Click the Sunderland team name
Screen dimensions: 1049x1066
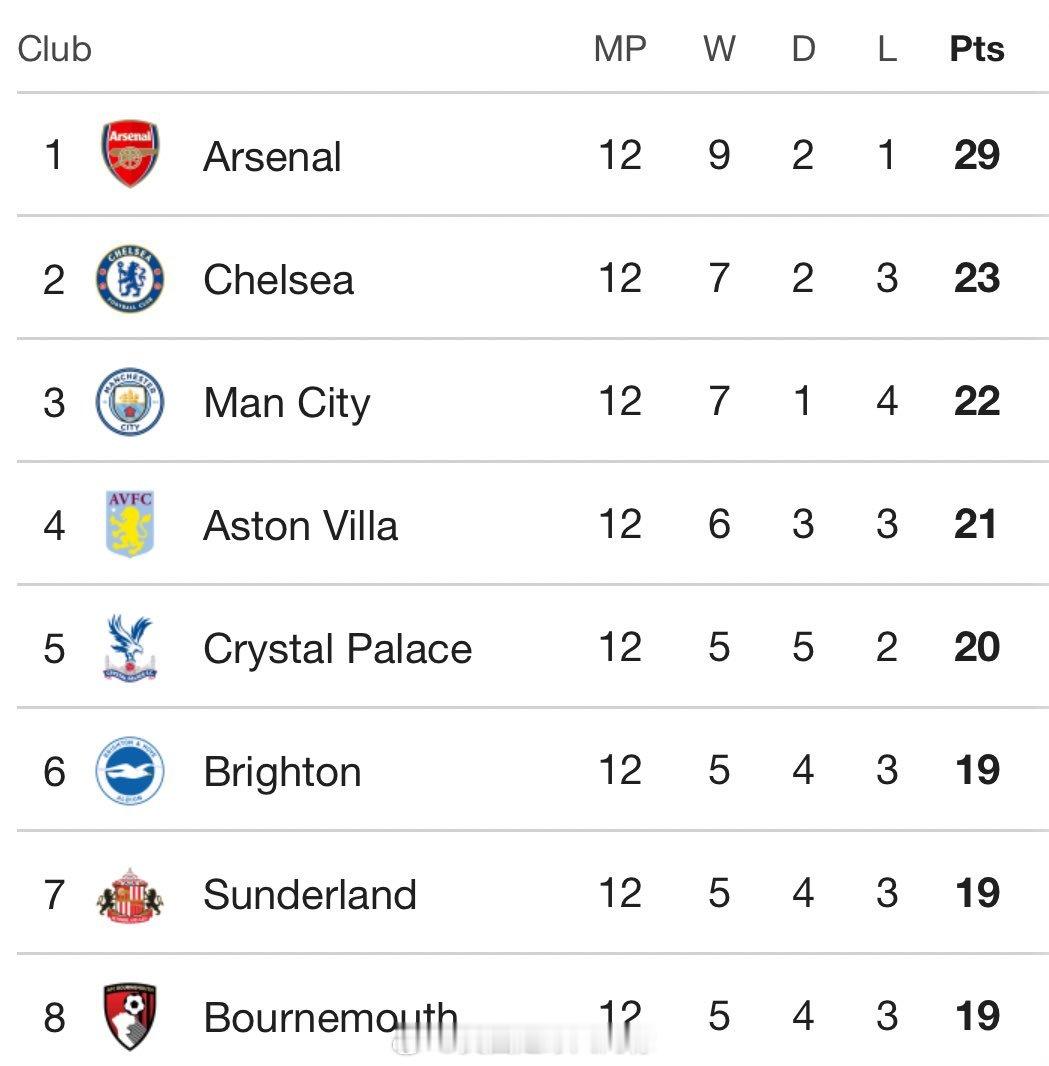click(310, 895)
